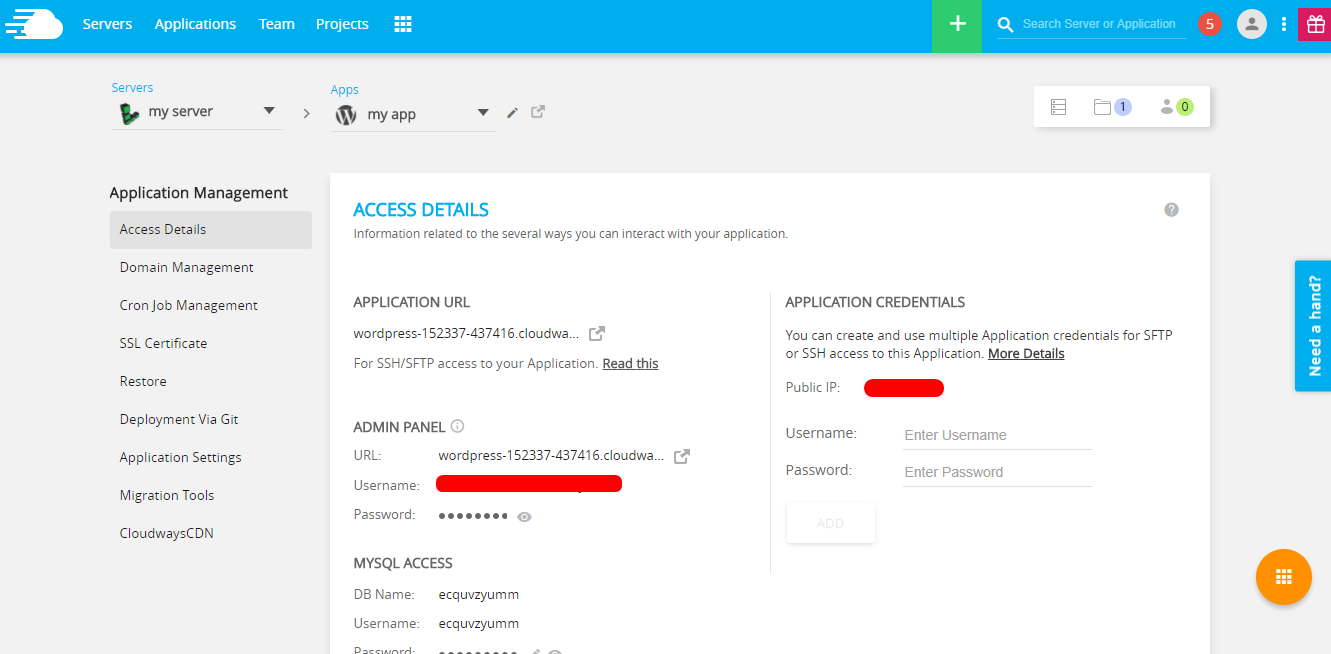Open Application URL external link icon
Screen dimensions: 1331x654
pos(597,333)
